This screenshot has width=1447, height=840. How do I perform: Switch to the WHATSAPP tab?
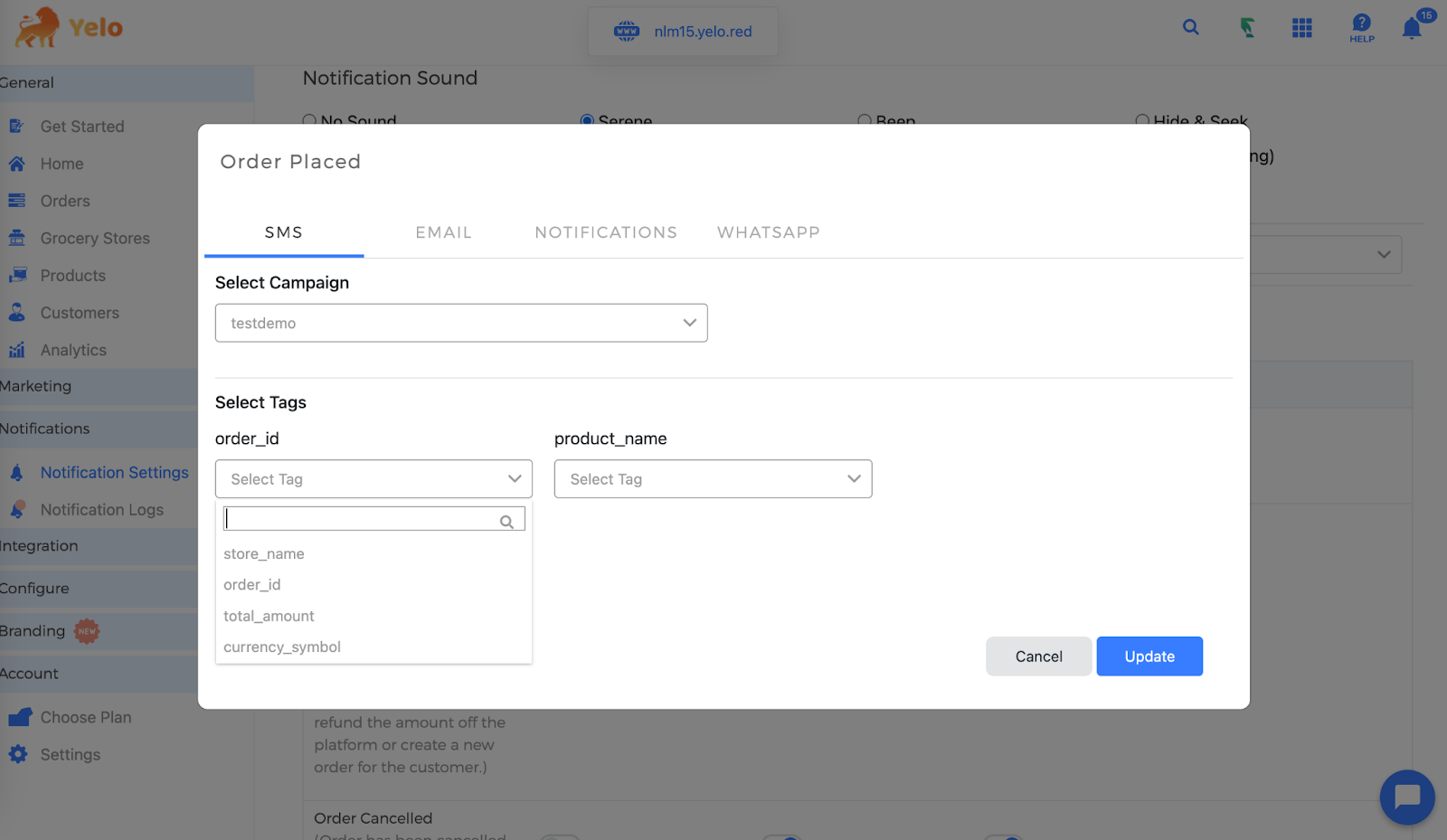pyautogui.click(x=769, y=232)
